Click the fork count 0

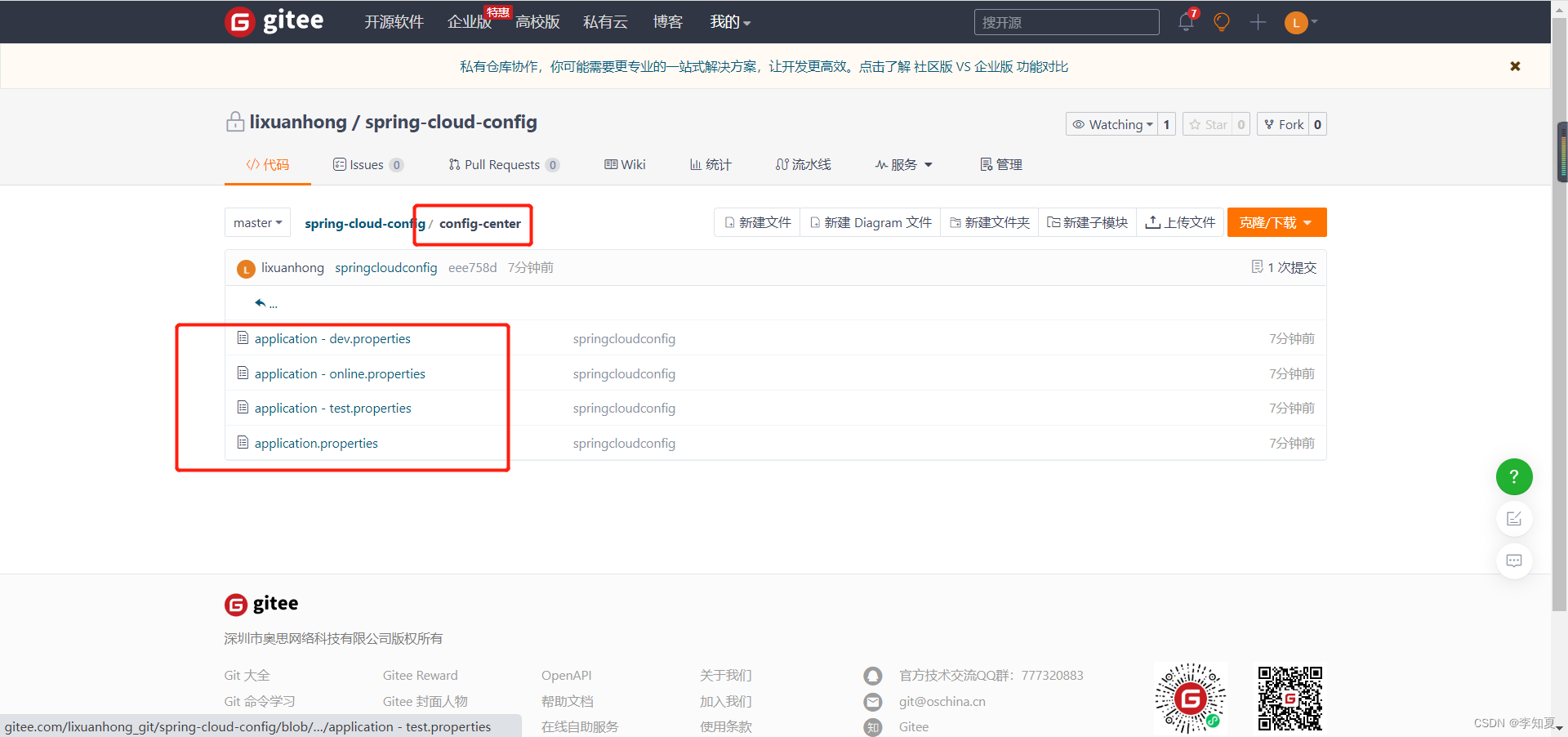[x=1317, y=124]
